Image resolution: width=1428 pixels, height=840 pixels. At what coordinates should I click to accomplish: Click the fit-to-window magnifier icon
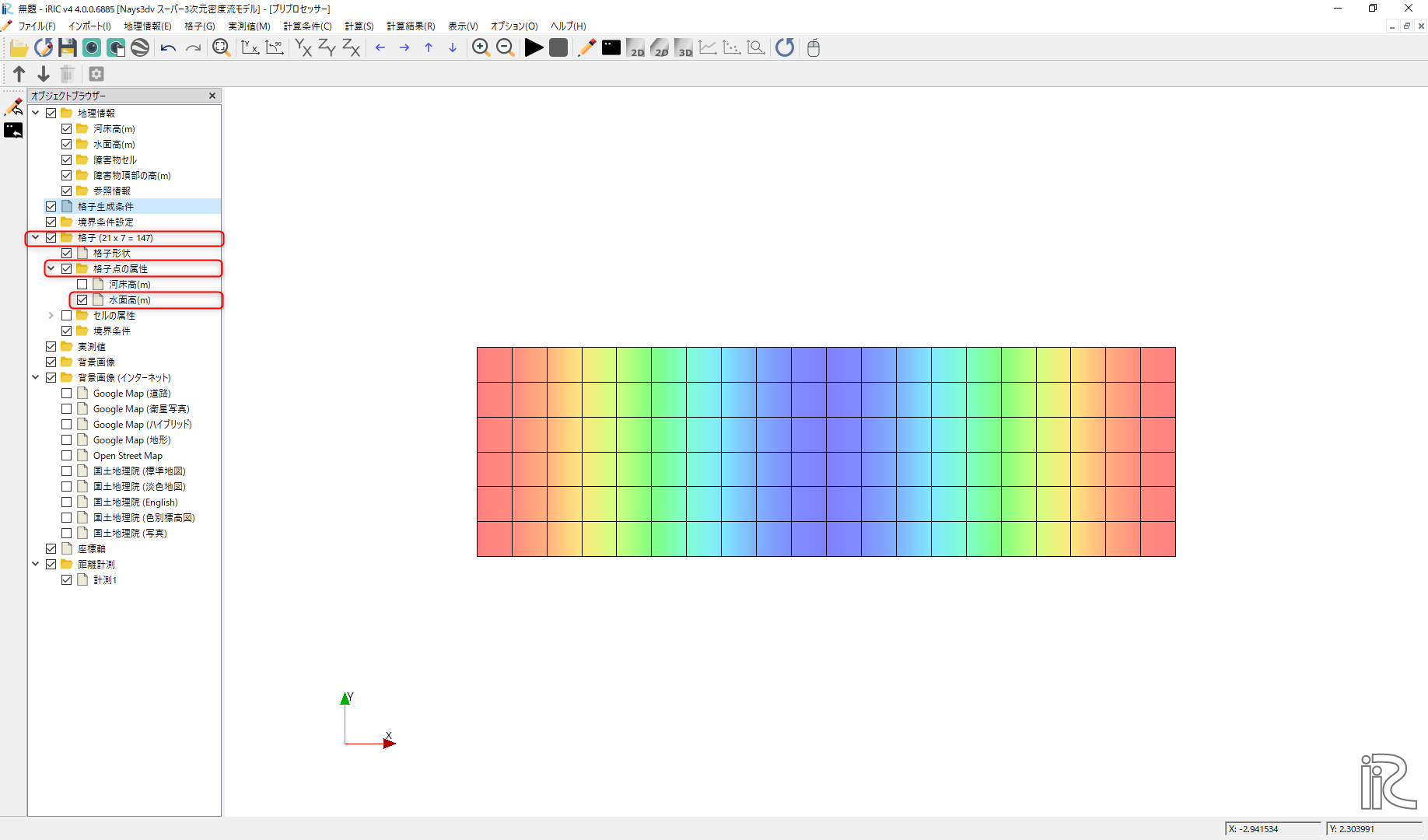pos(222,48)
